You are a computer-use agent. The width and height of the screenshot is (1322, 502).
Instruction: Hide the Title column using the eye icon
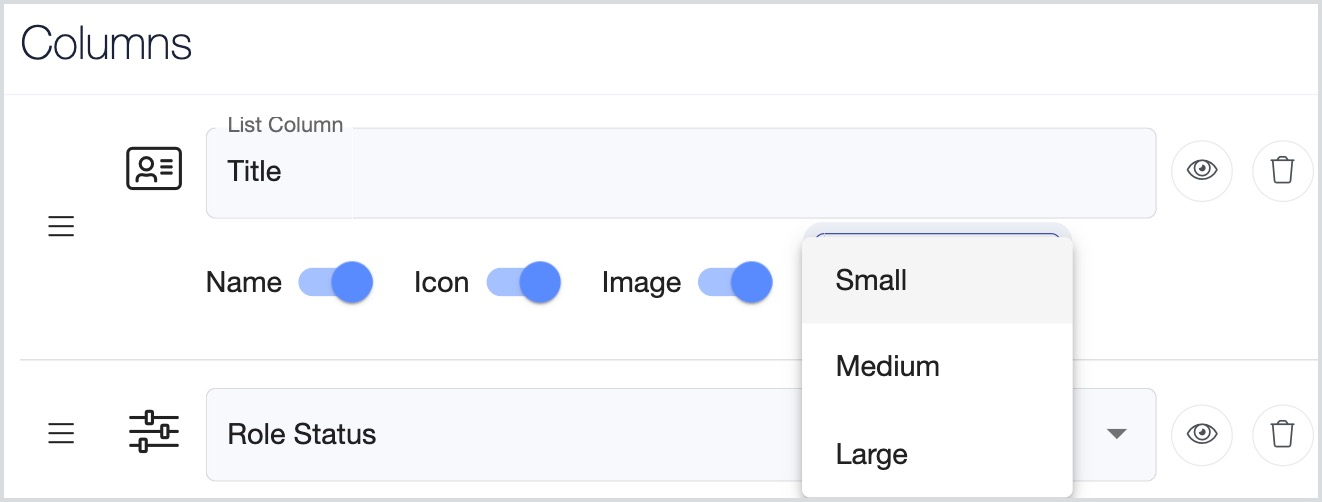click(x=1201, y=170)
